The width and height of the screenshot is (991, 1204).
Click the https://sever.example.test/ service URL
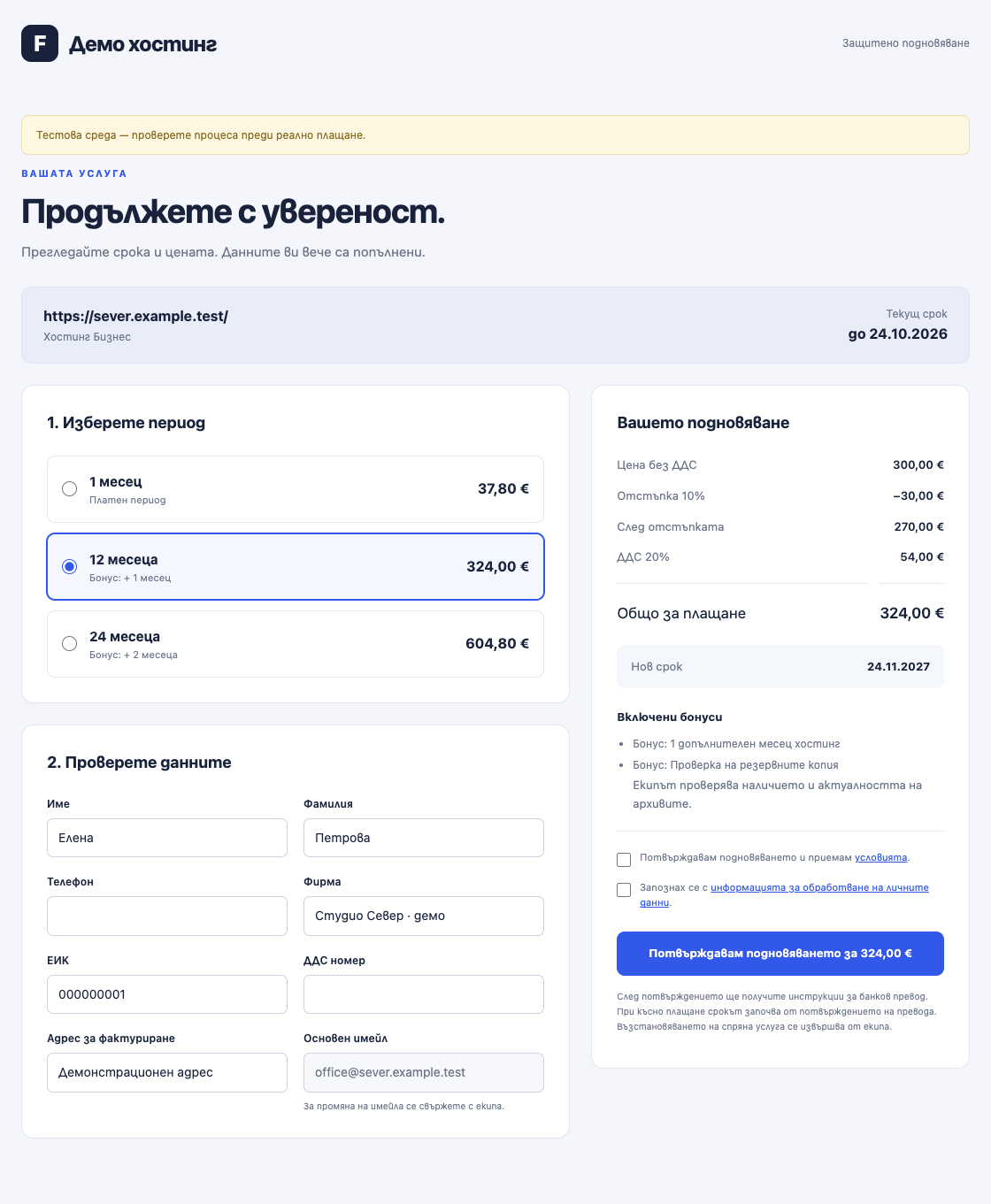[135, 316]
